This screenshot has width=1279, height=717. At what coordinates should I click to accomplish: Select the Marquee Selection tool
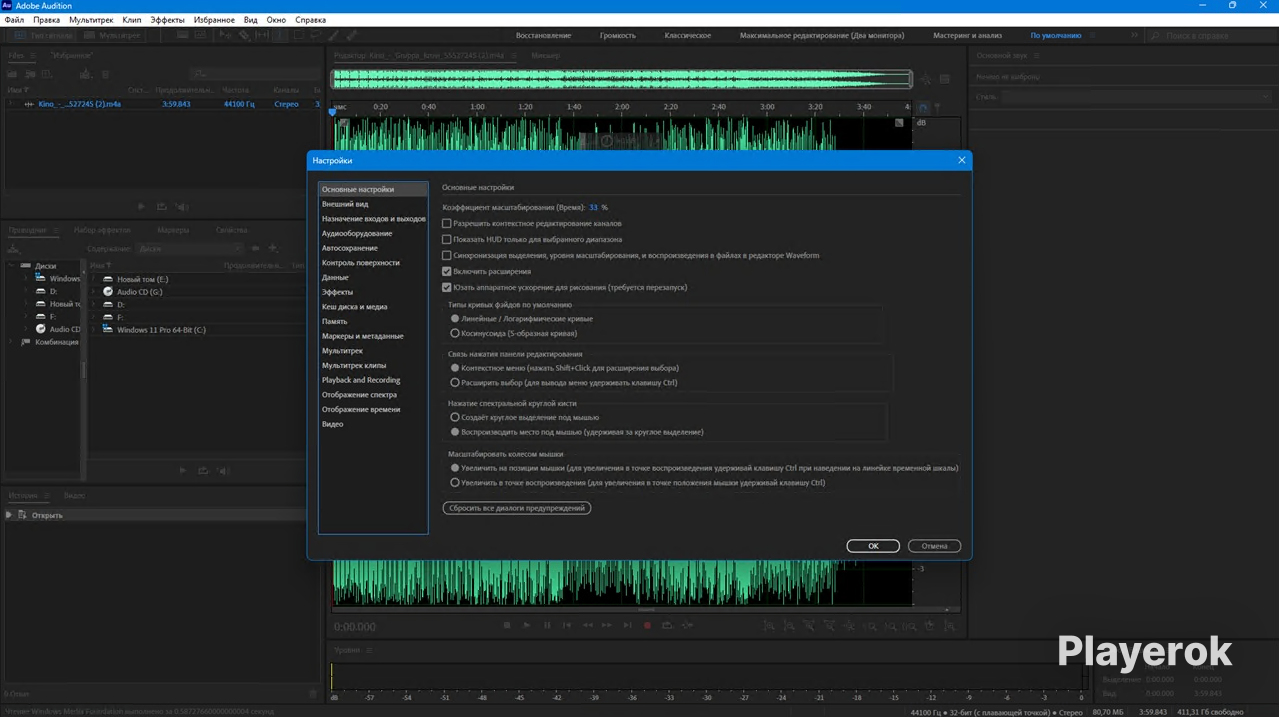[298, 35]
